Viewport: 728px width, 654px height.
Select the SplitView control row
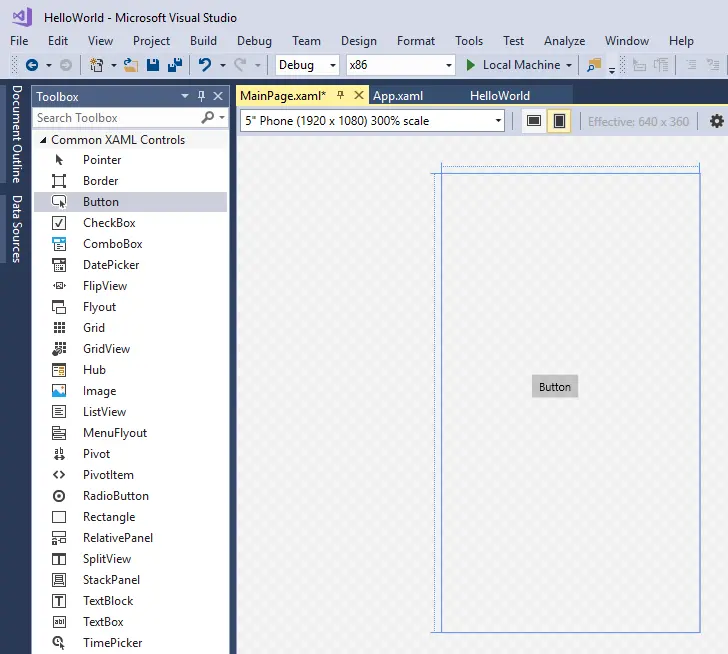click(130, 559)
